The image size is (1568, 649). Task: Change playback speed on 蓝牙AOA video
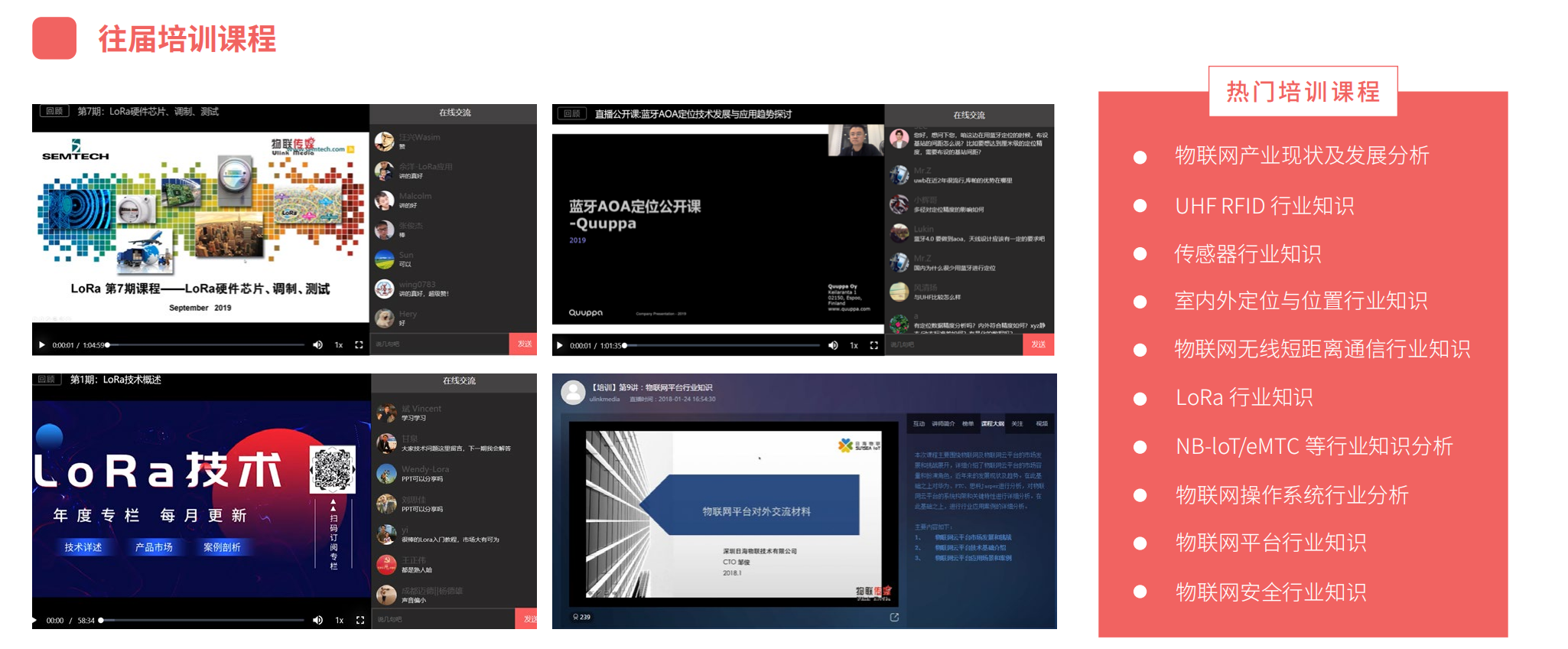(x=854, y=346)
